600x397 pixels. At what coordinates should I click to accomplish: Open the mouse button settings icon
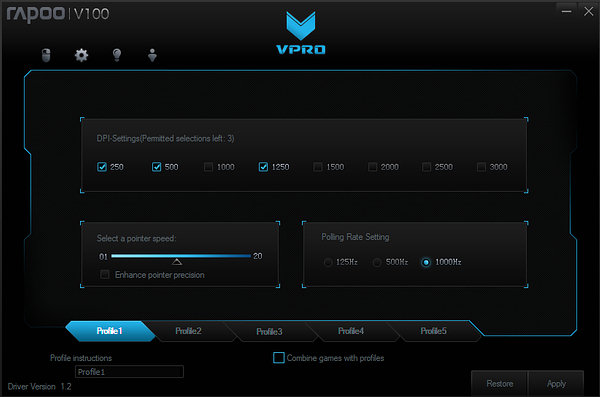46,55
